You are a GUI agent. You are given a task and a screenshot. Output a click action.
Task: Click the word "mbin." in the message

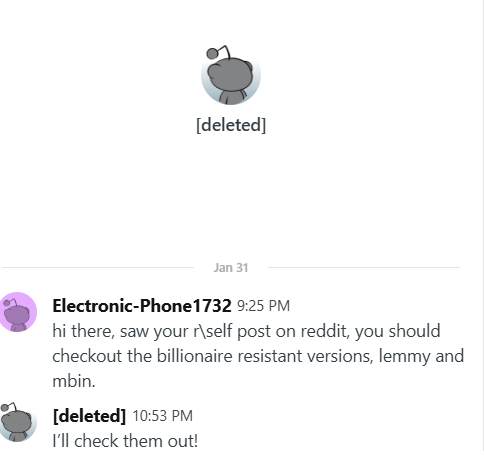[74, 381]
